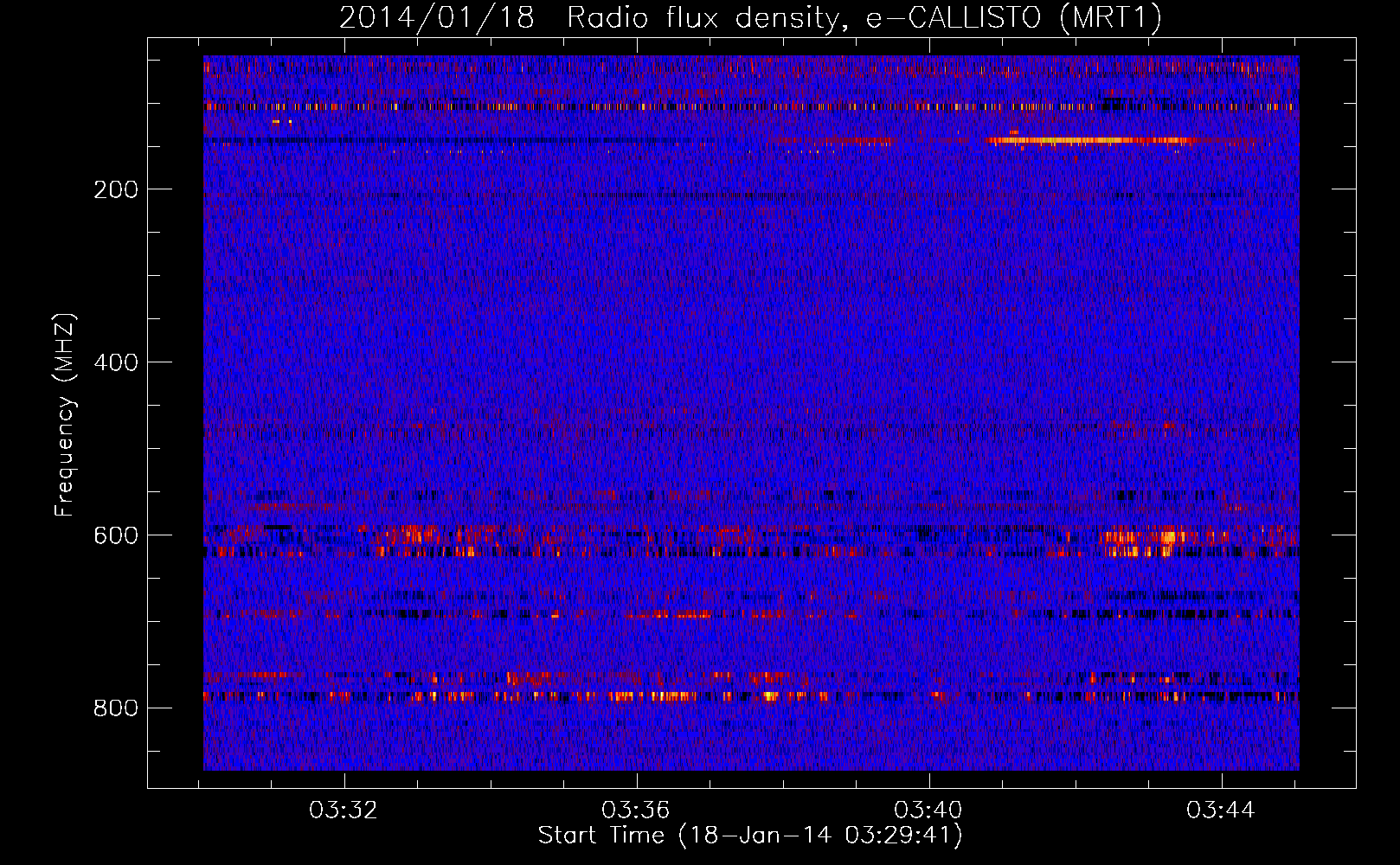Select the 'Start Time (18-Jan-14 03:29:41)' label
This screenshot has height=865, width=1400.
tap(750, 836)
